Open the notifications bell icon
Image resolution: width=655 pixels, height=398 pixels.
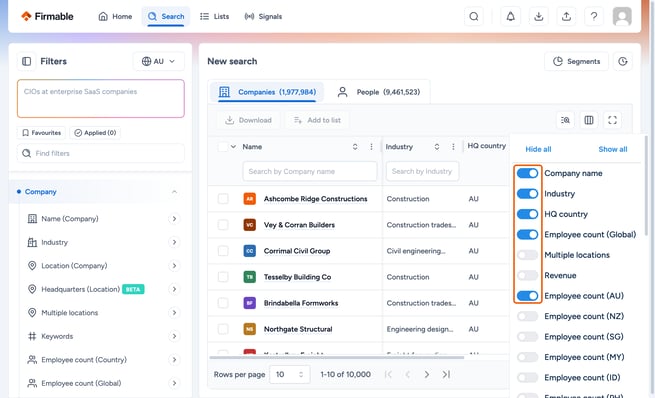tap(510, 17)
